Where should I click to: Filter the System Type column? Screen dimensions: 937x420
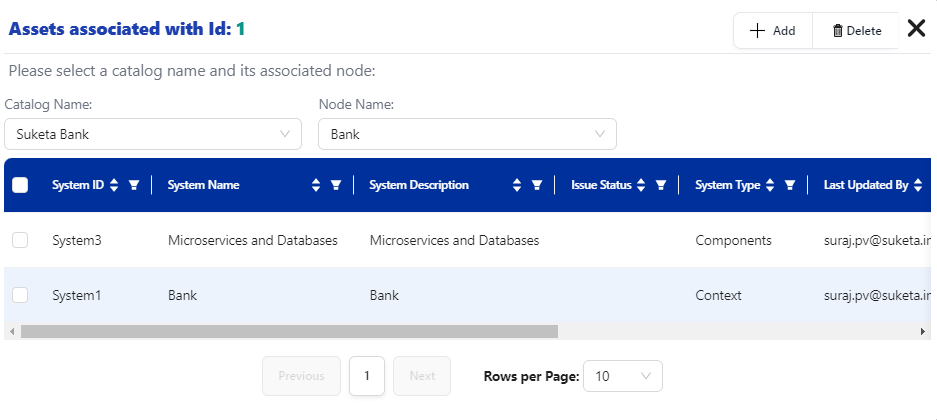(790, 185)
